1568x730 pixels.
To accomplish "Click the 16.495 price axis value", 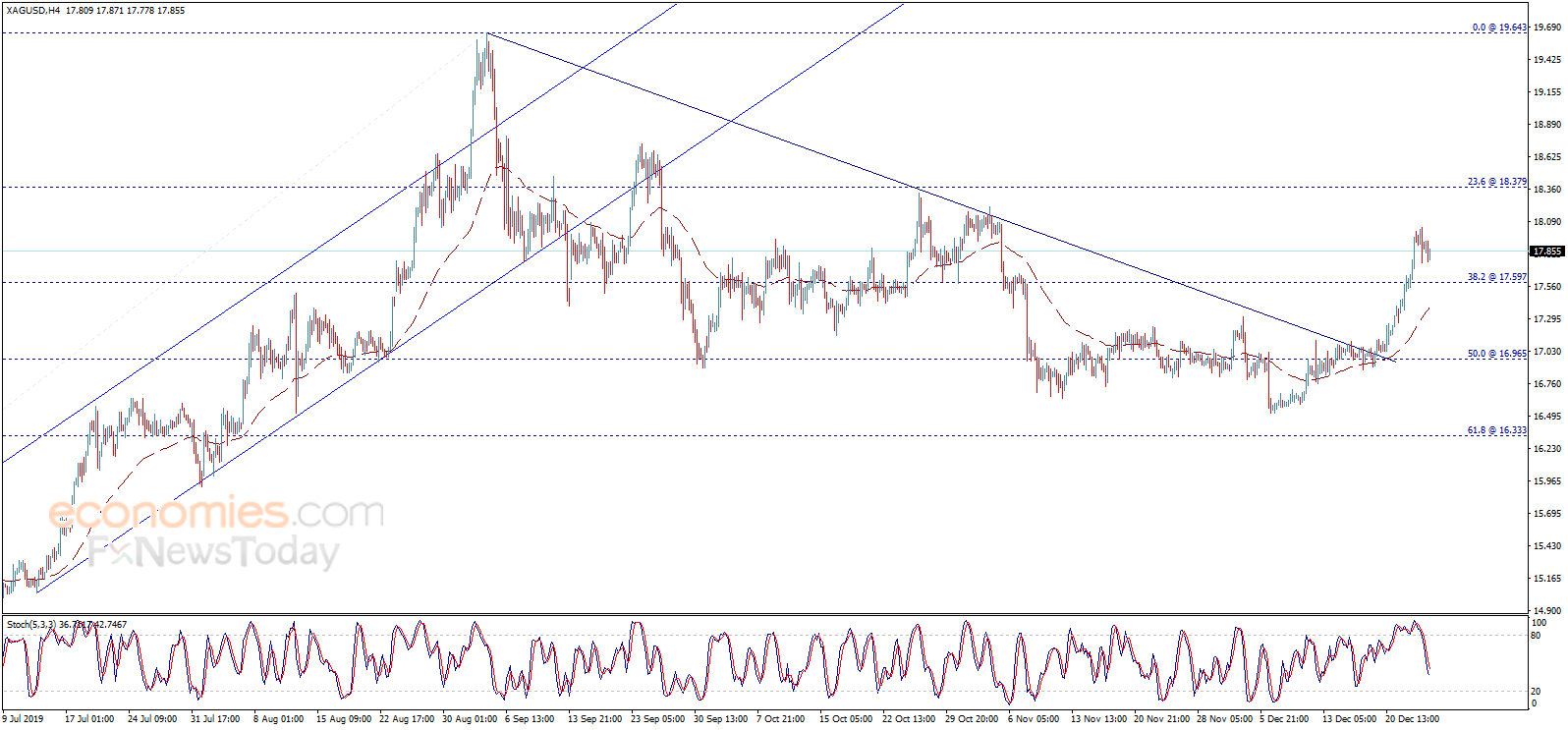I will click(x=1547, y=417).
